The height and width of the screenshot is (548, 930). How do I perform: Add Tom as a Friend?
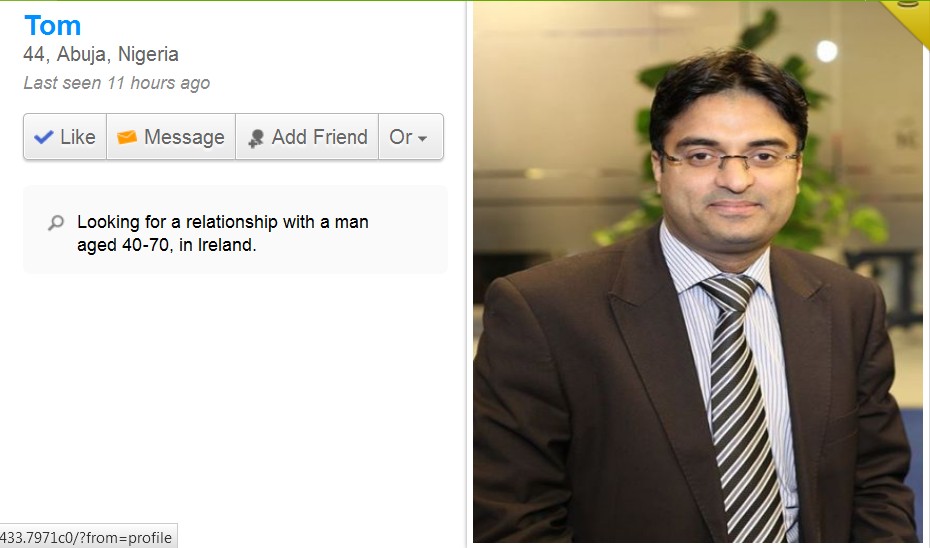[x=307, y=137]
